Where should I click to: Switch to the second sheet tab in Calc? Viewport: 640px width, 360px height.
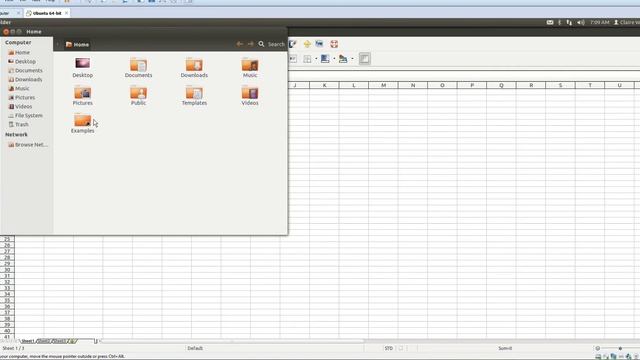(44, 341)
